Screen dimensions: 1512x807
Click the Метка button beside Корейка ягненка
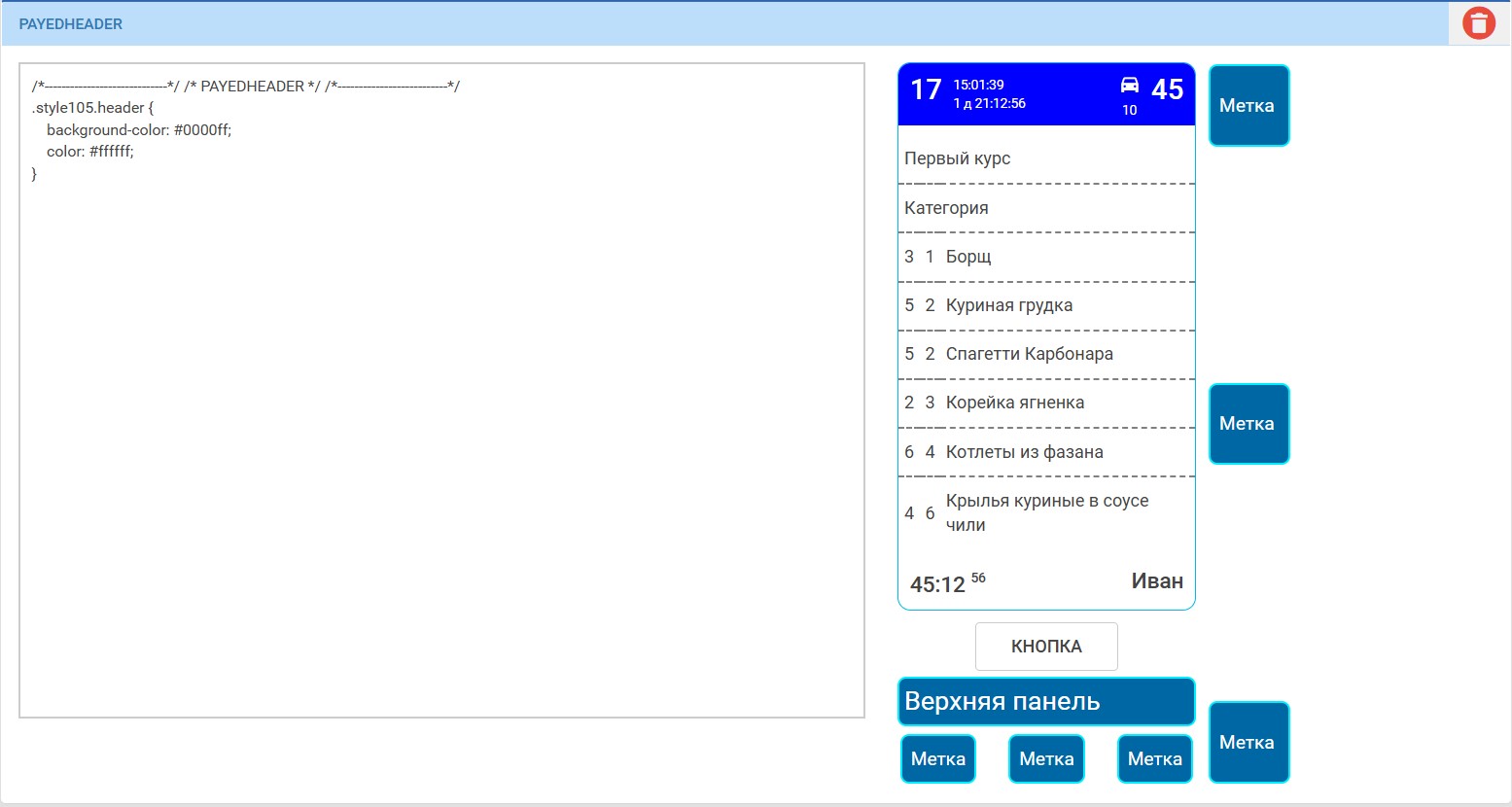point(1248,424)
